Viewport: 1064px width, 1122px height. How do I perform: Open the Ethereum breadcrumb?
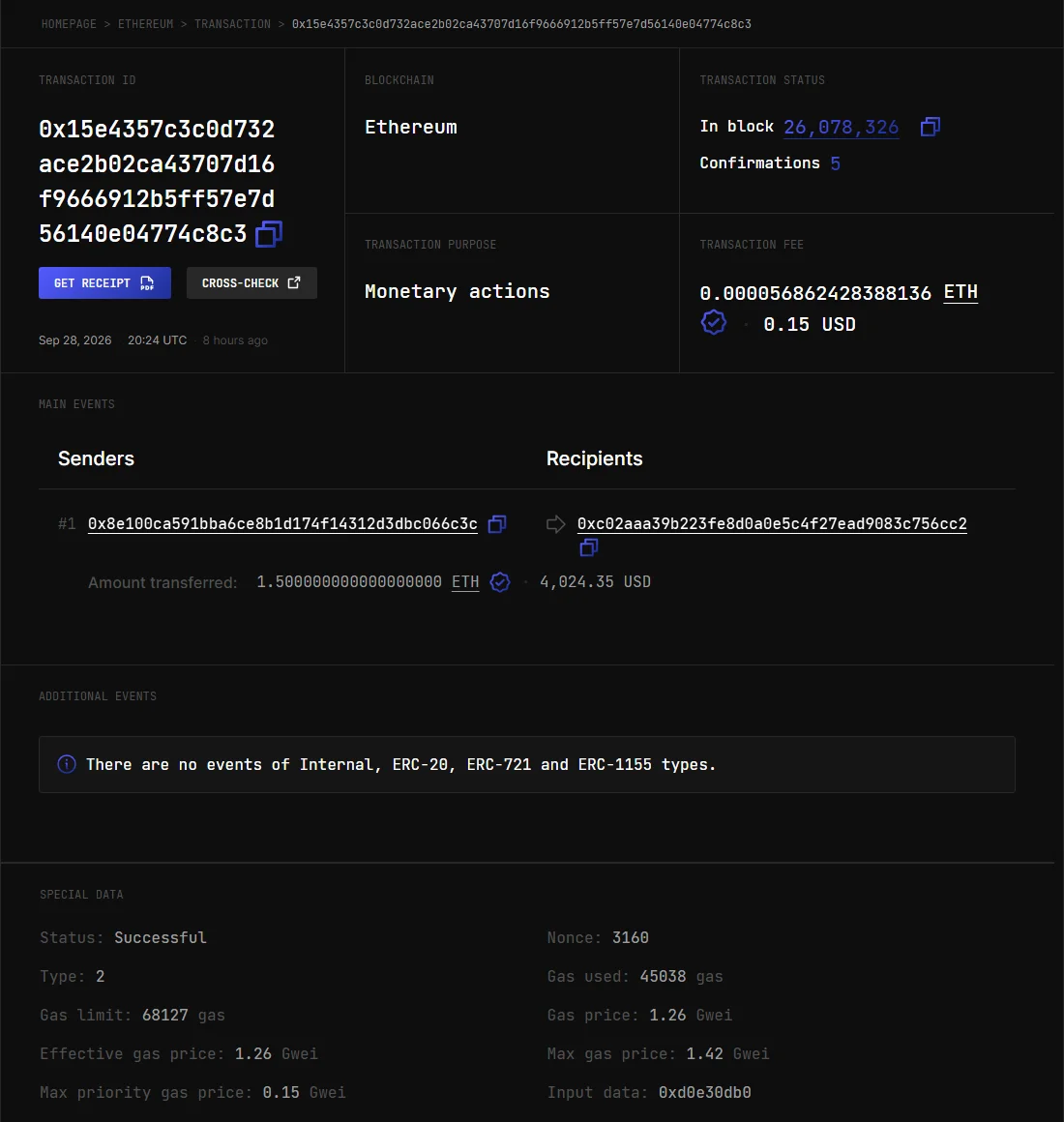point(146,23)
